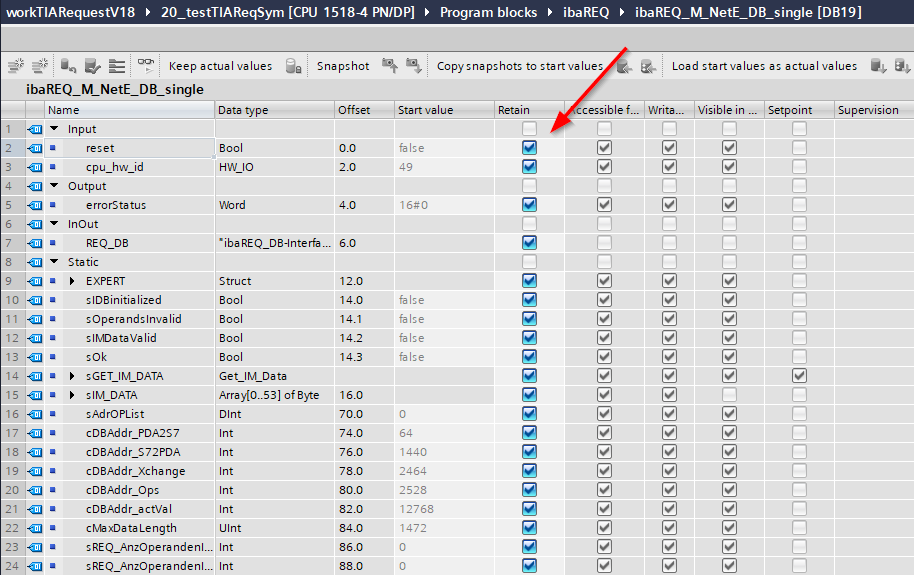Toggle Setpoint checkbox for sGET_IM_DATA
Image resolution: width=914 pixels, height=575 pixels.
coord(799,376)
